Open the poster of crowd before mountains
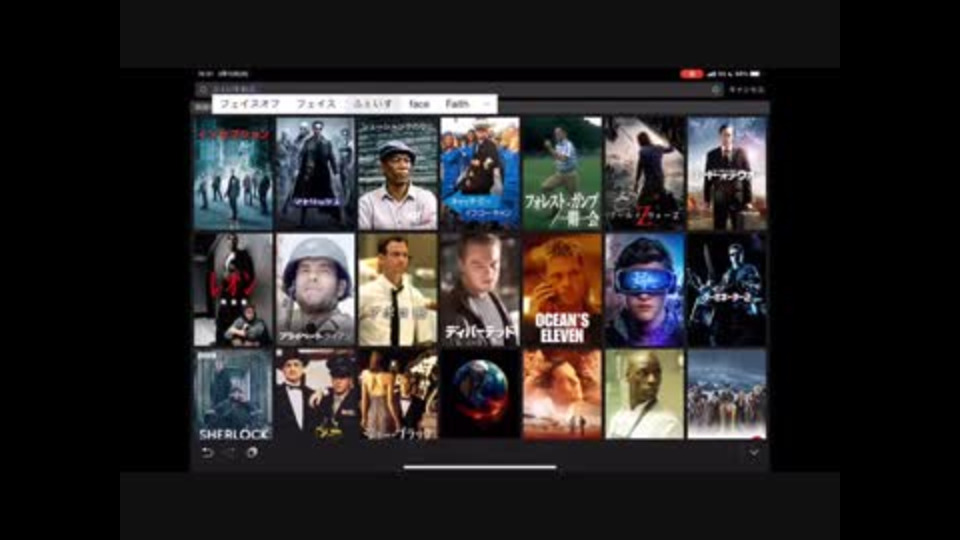Image resolution: width=960 pixels, height=540 pixels. pos(727,394)
